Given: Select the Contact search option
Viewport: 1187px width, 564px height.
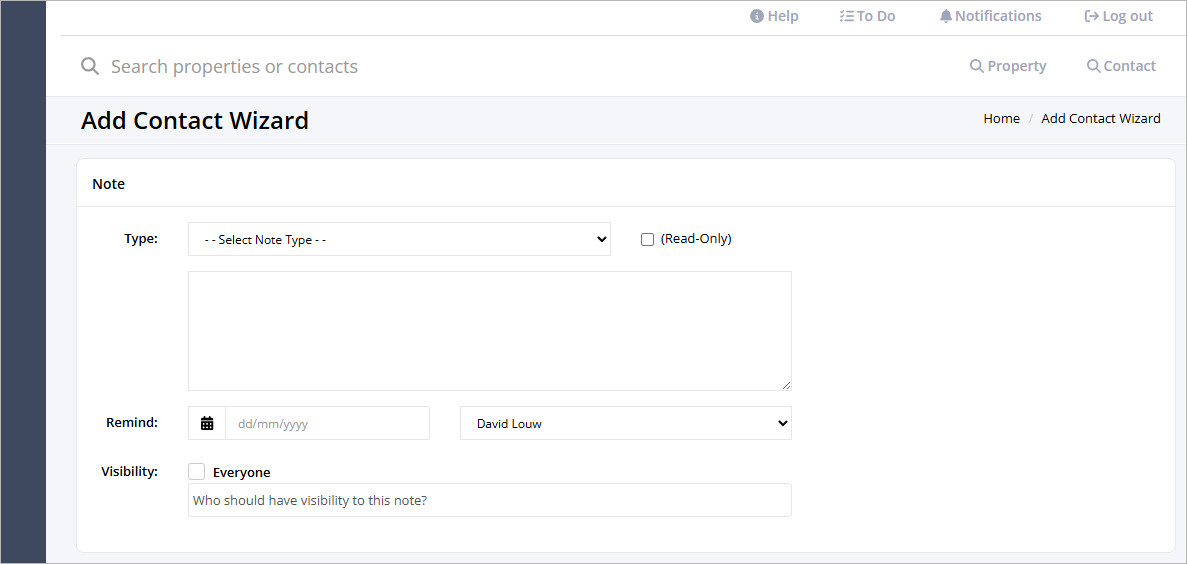Looking at the screenshot, I should pos(1121,66).
